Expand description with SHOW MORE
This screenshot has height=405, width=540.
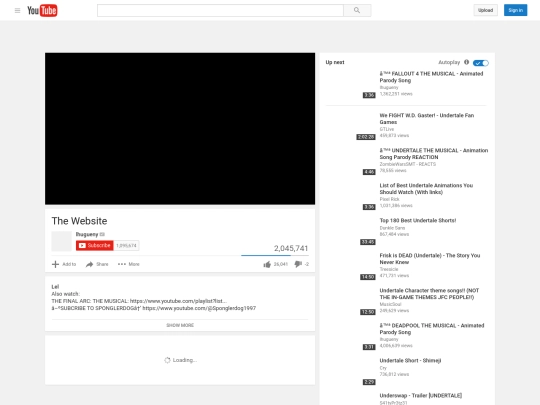180,325
